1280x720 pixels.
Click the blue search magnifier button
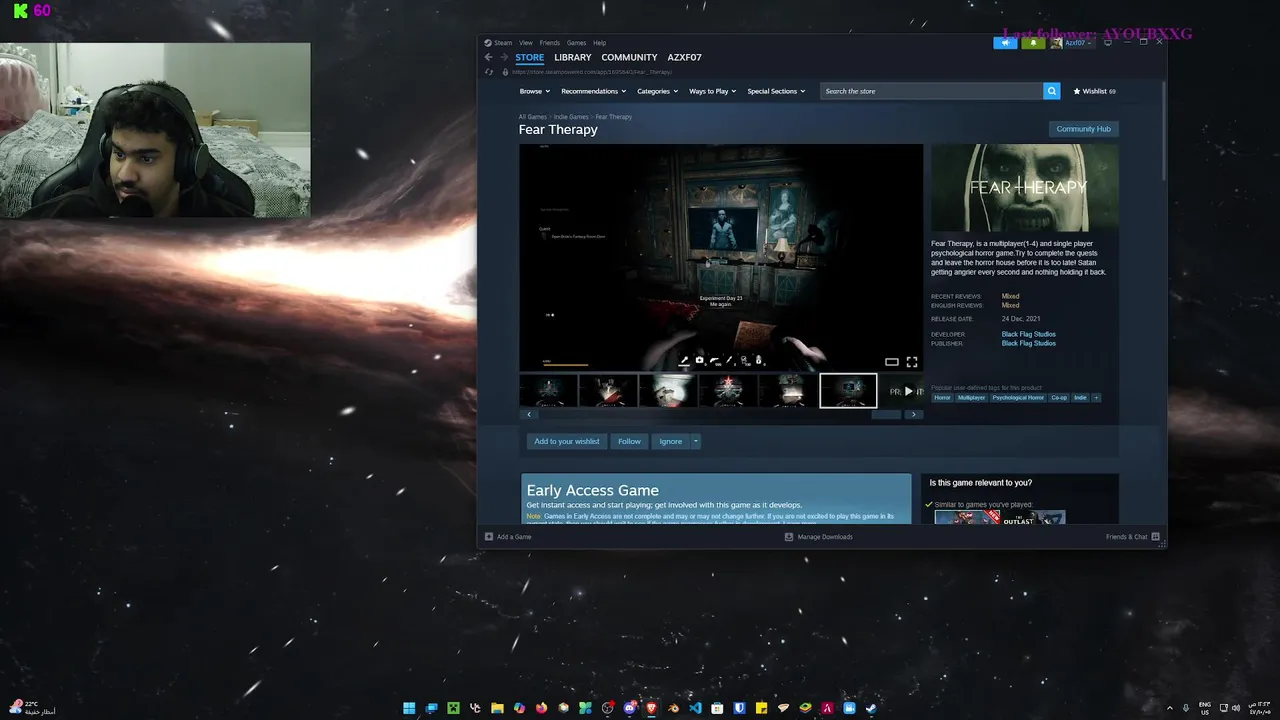click(1051, 91)
